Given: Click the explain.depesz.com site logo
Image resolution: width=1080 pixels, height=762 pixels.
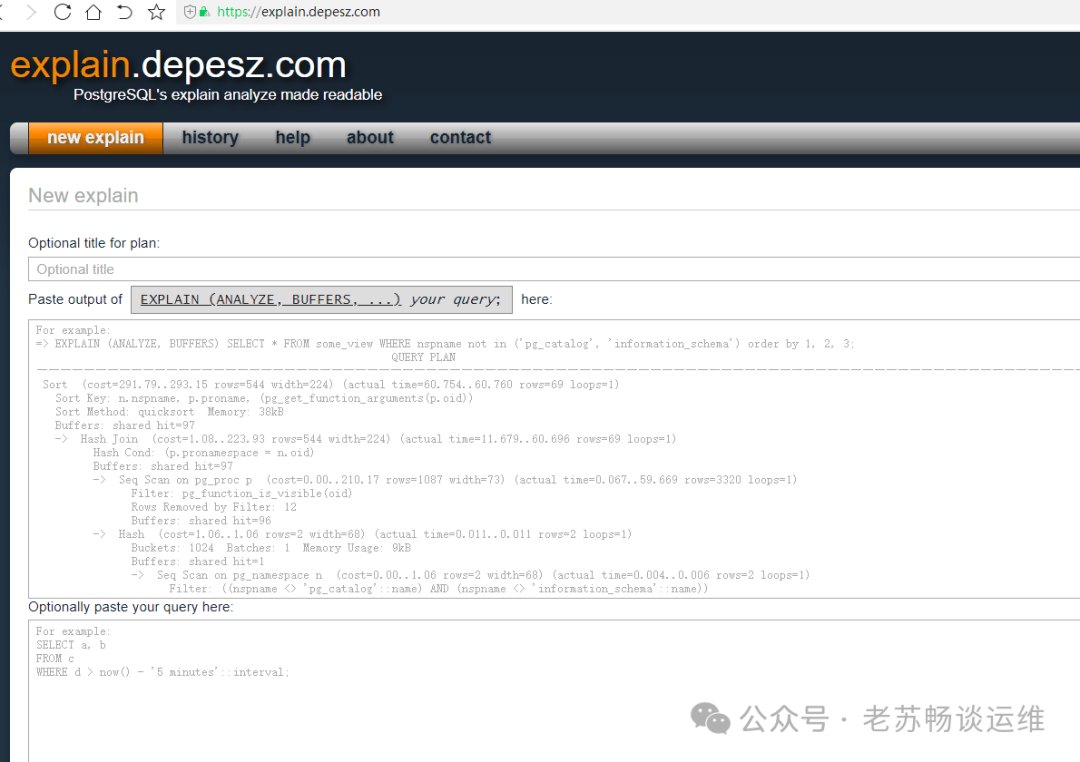Looking at the screenshot, I should [x=178, y=65].
